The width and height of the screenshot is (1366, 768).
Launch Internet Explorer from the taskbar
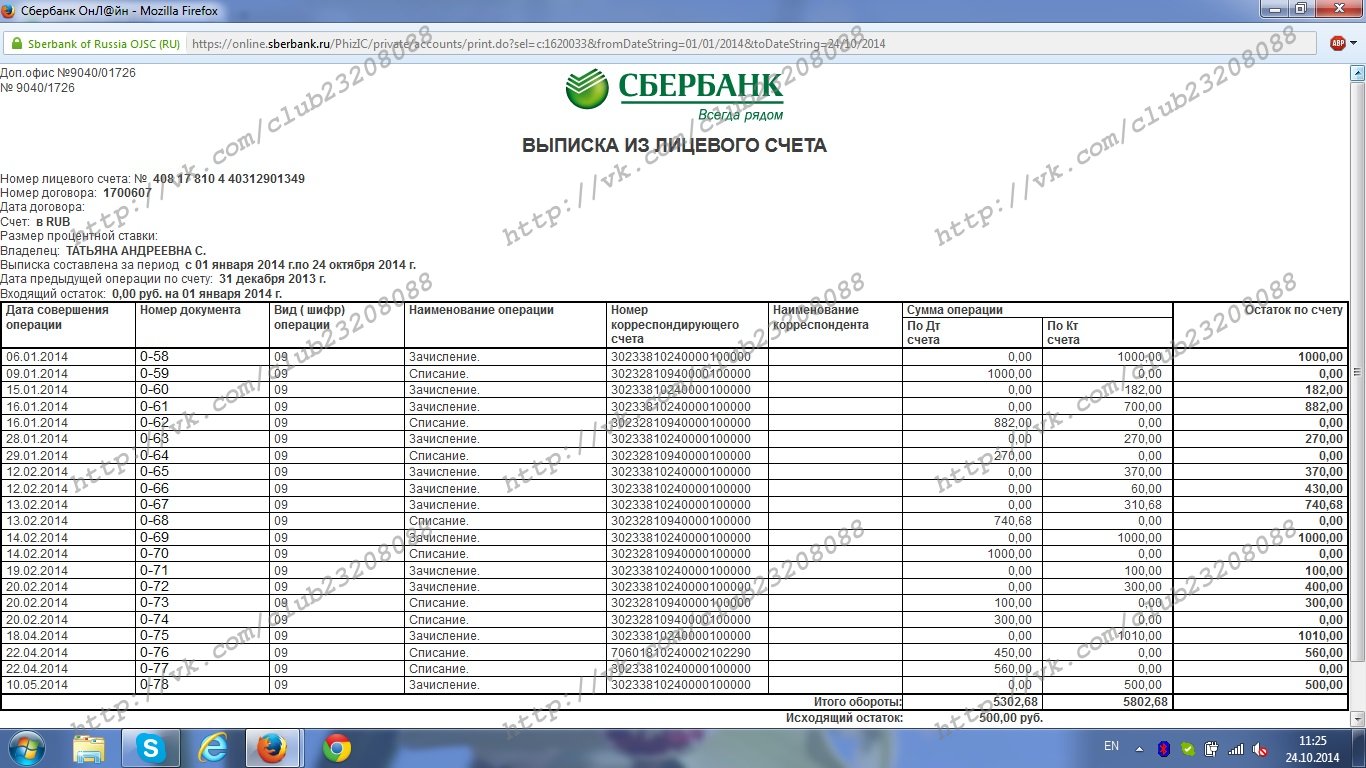(213, 748)
